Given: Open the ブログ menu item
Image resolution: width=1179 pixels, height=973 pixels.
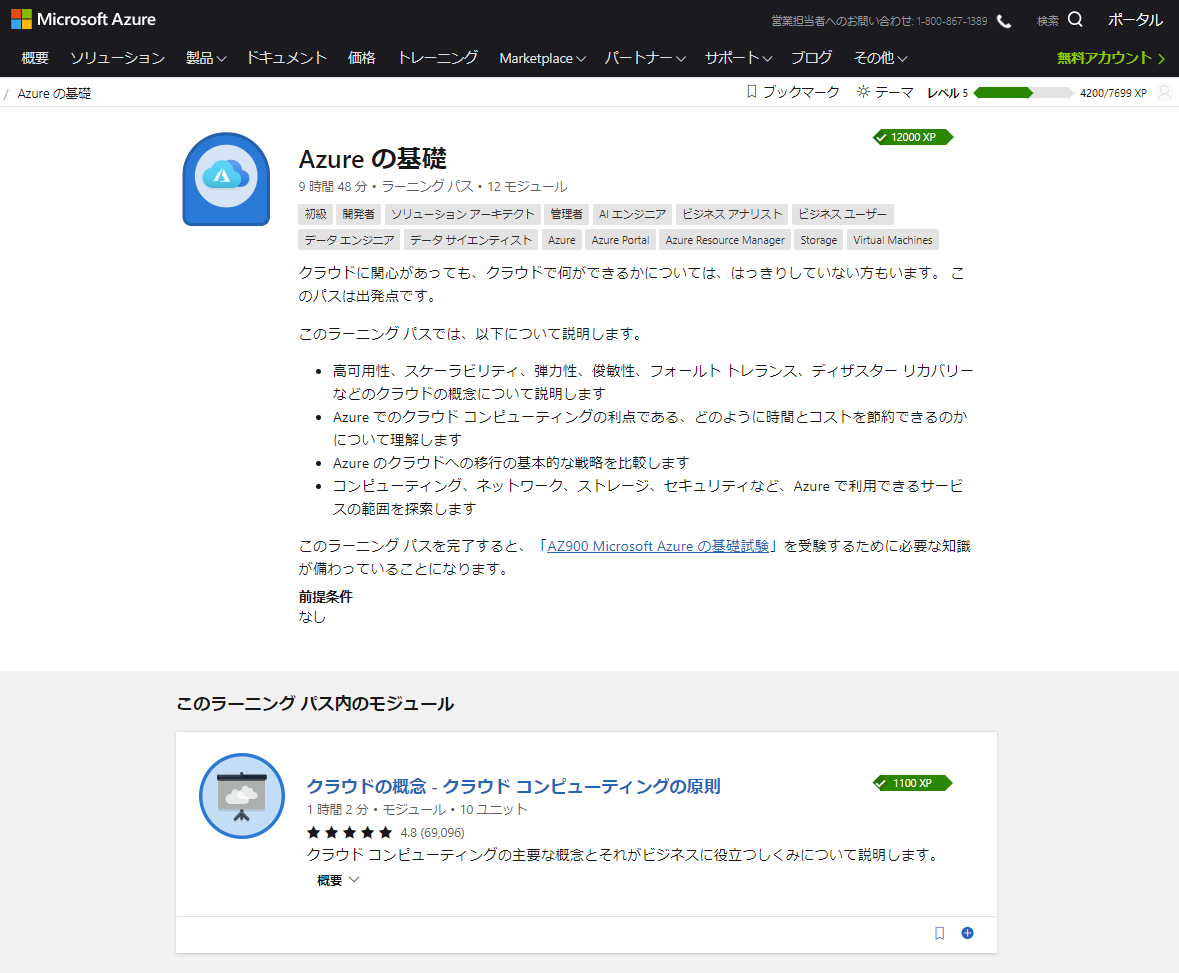Looking at the screenshot, I should point(811,58).
